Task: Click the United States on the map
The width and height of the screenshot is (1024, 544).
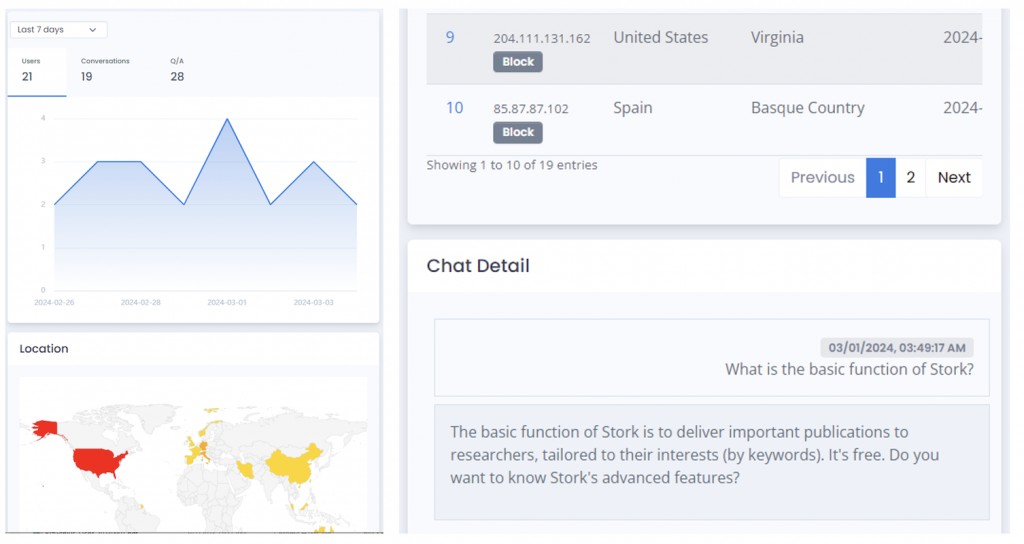Action: coord(95,462)
